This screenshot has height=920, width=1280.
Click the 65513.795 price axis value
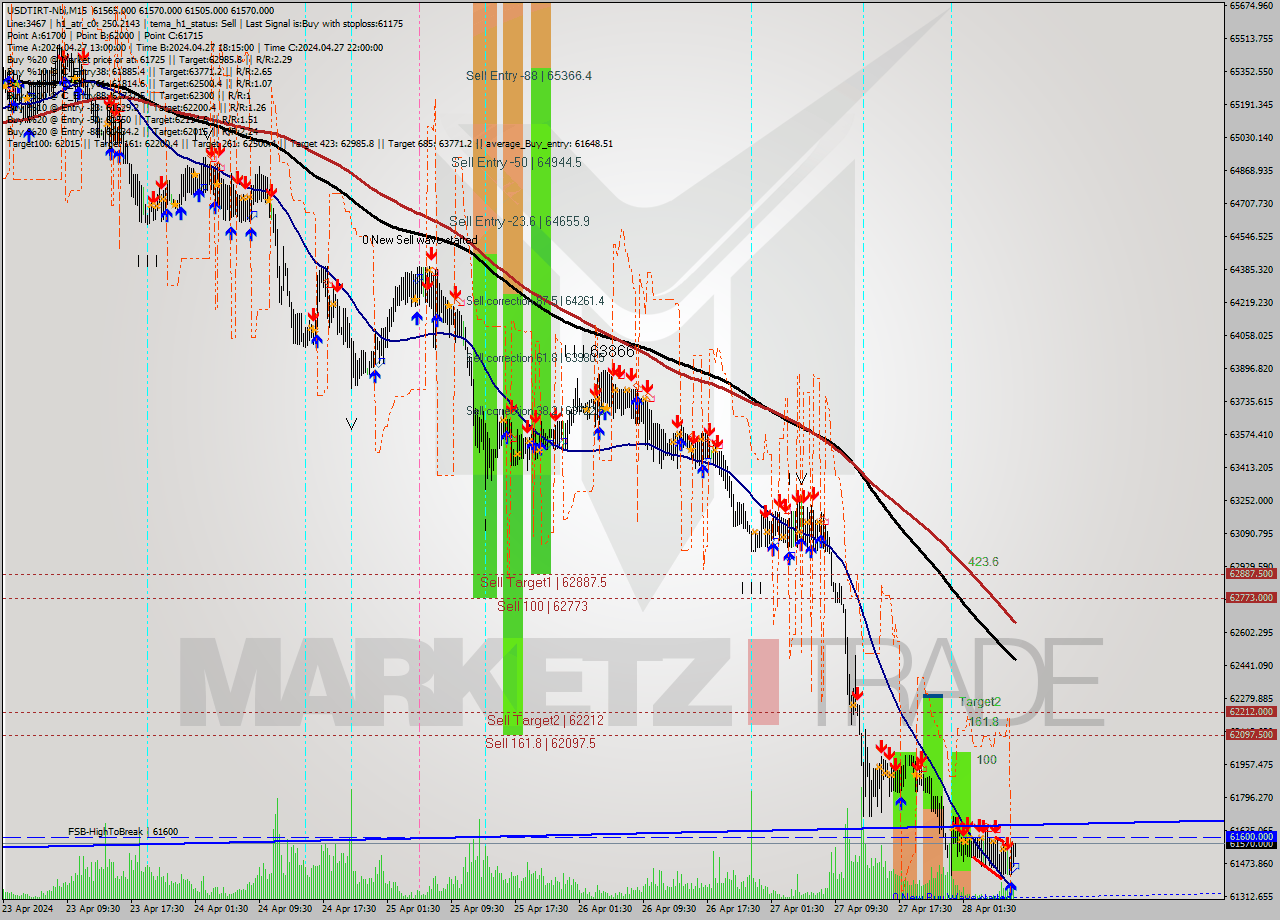coord(1251,39)
